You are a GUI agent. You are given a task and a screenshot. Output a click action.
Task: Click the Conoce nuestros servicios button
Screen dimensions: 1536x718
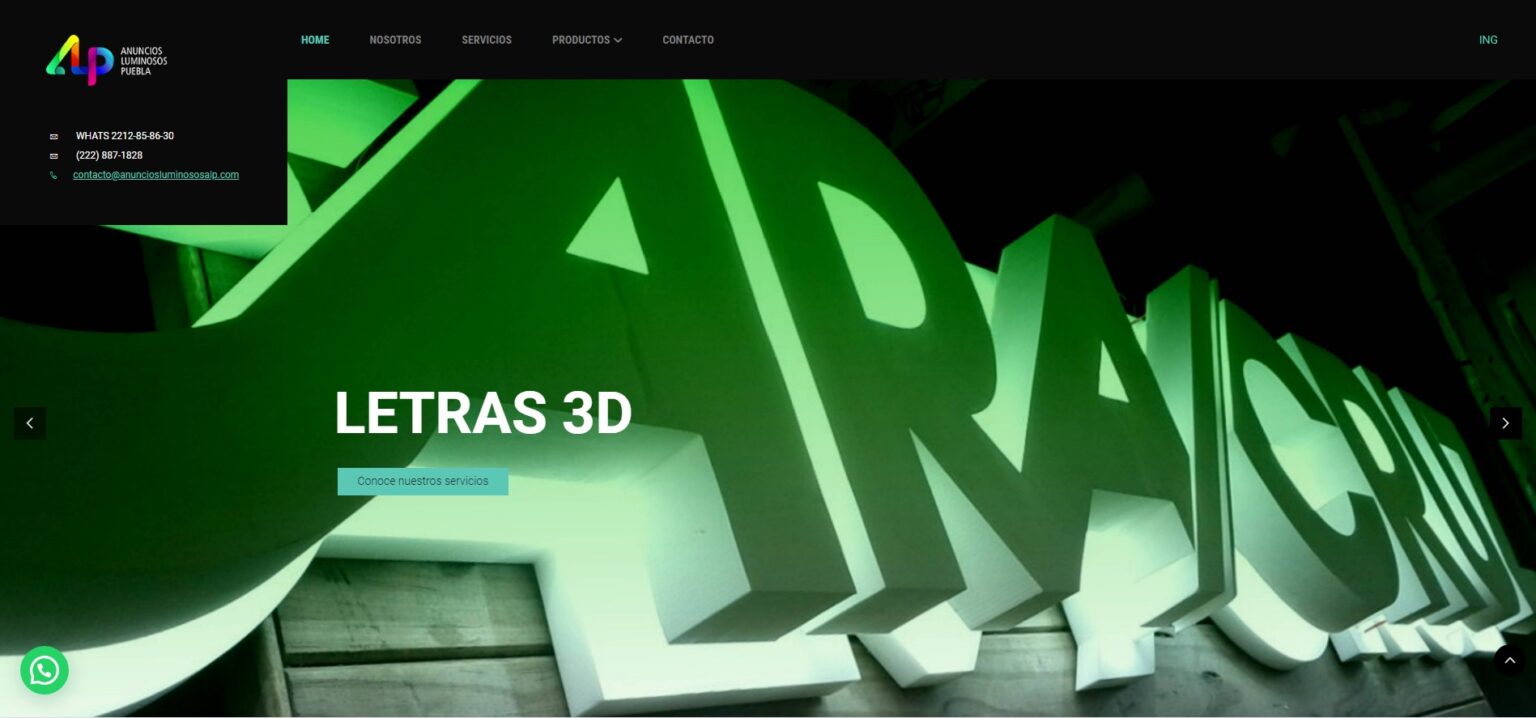423,481
